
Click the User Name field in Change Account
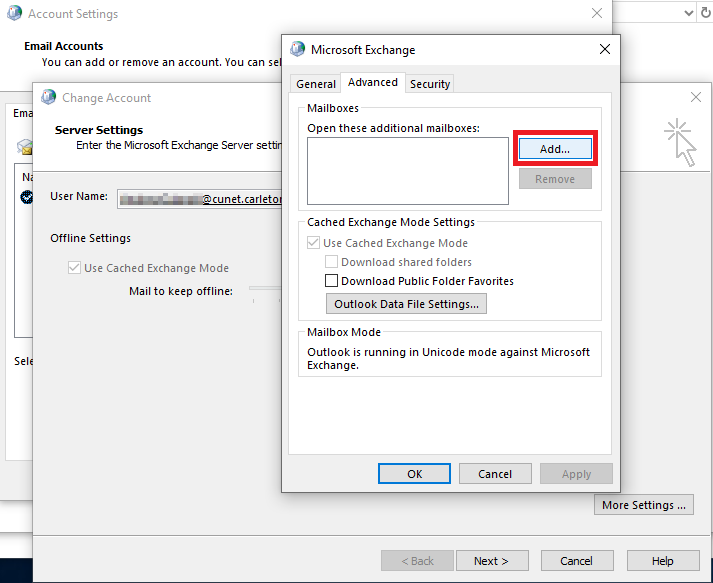[x=200, y=199]
